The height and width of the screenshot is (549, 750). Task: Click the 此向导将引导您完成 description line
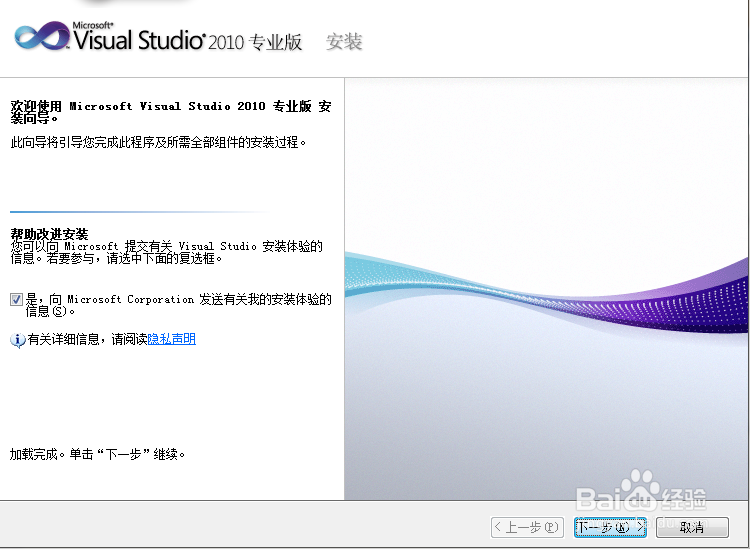[x=158, y=143]
